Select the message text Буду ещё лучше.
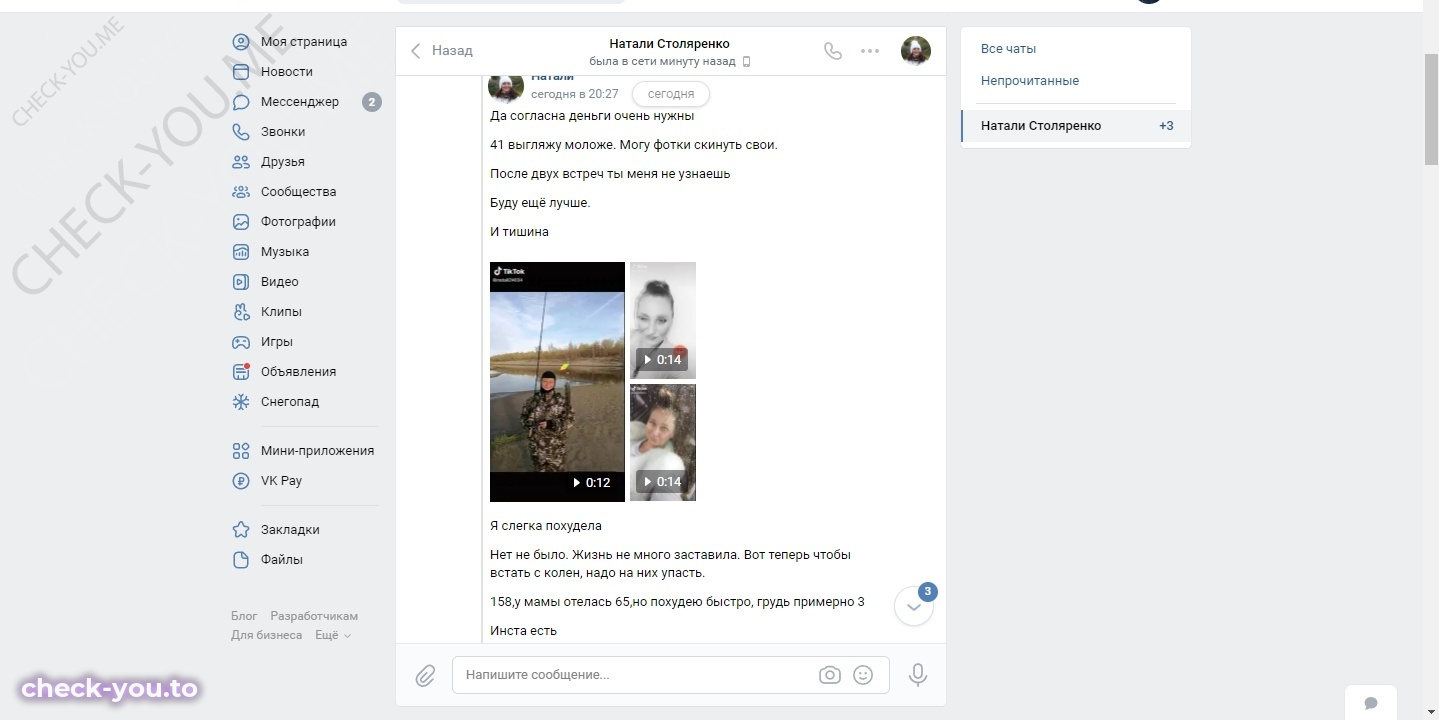1439x720 pixels. (x=540, y=203)
